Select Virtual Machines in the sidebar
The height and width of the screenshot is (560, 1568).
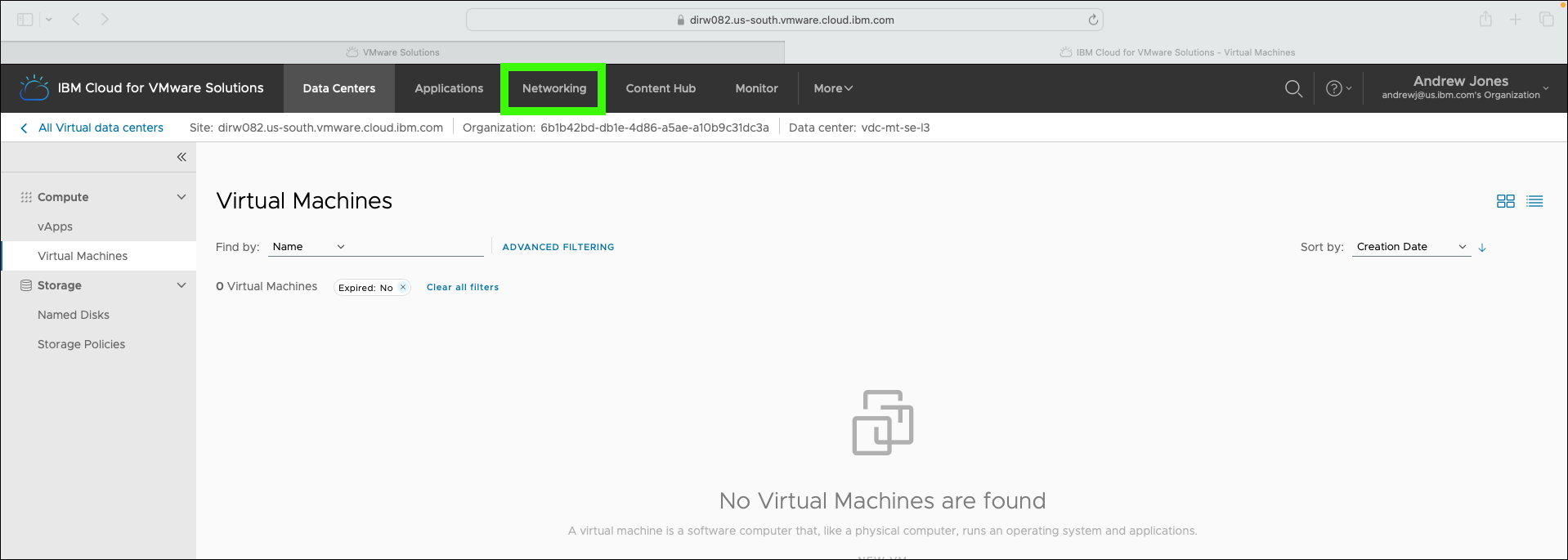pos(98,256)
